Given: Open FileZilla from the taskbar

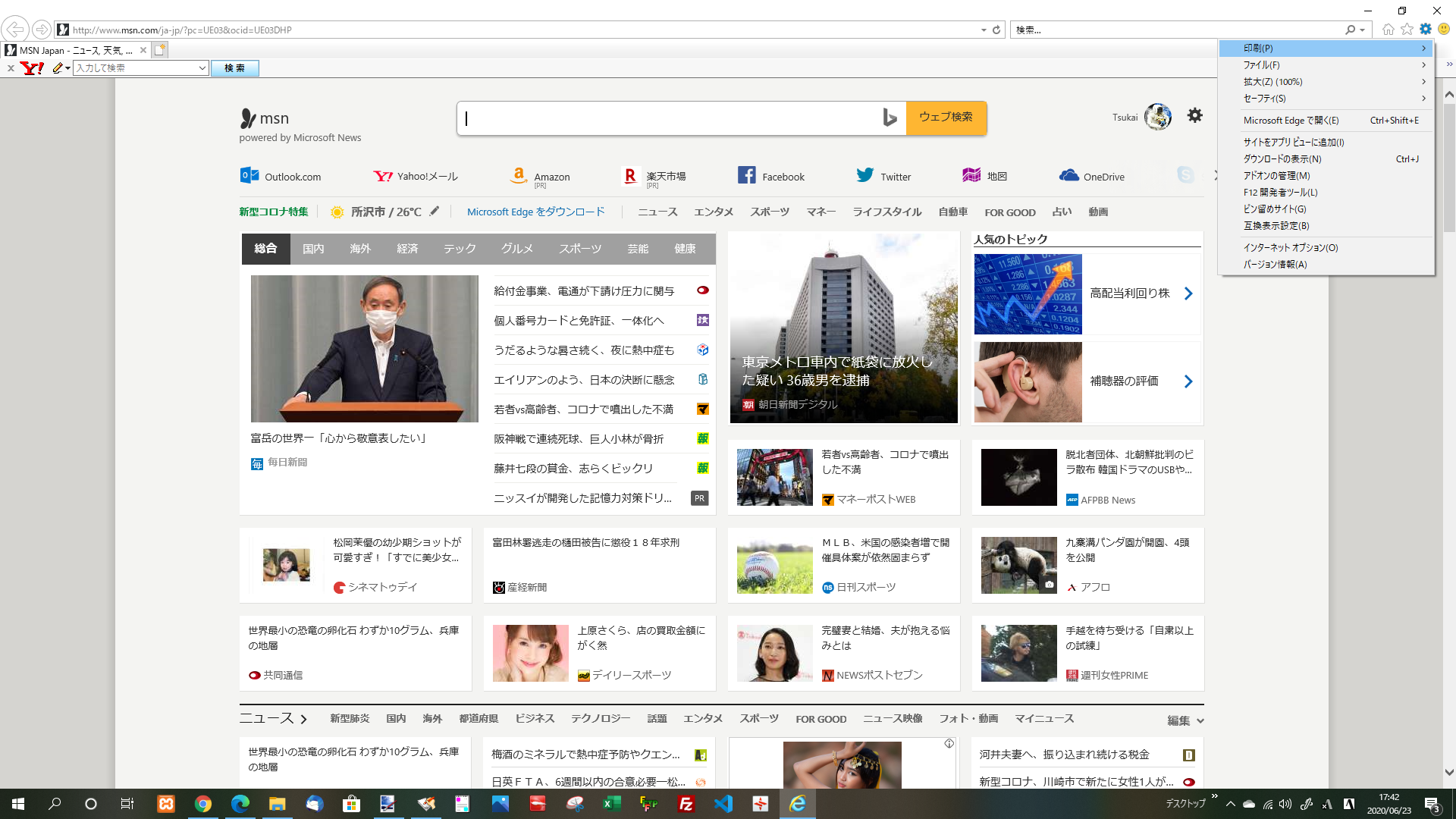Looking at the screenshot, I should [x=686, y=804].
